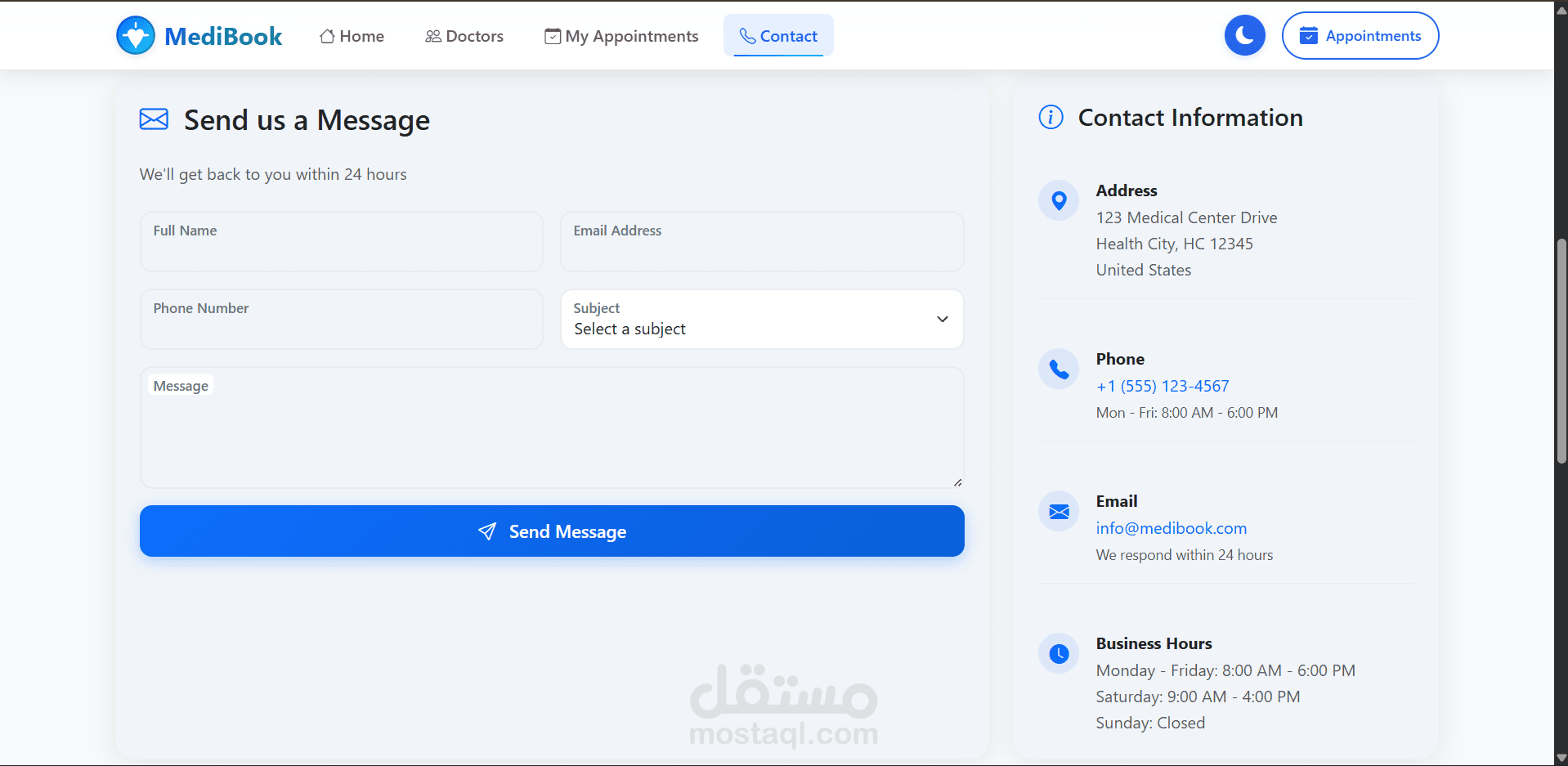Go to the Doctors page
The width and height of the screenshot is (1568, 766).
pos(464,36)
